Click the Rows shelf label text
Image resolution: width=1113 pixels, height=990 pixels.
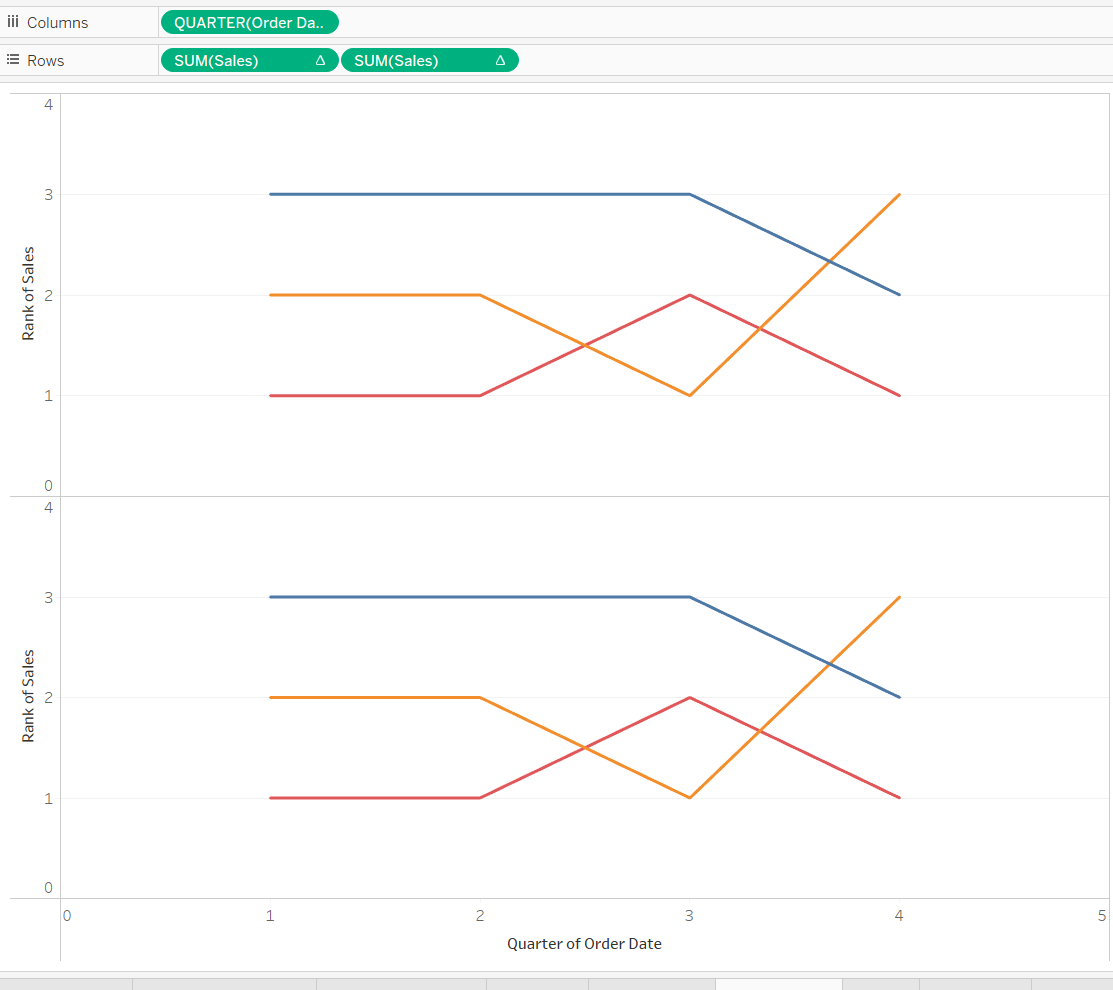click(45, 61)
